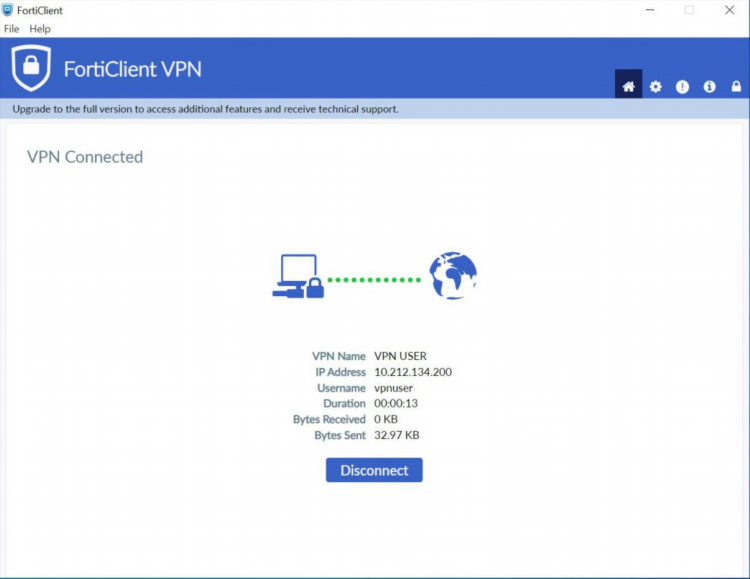Click the Duration label

pos(344,403)
